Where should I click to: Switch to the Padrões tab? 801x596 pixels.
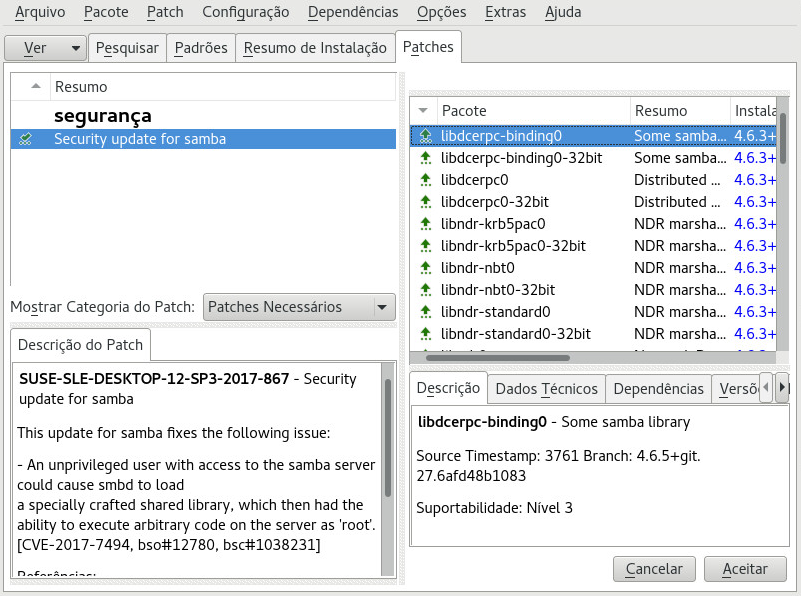pos(201,48)
